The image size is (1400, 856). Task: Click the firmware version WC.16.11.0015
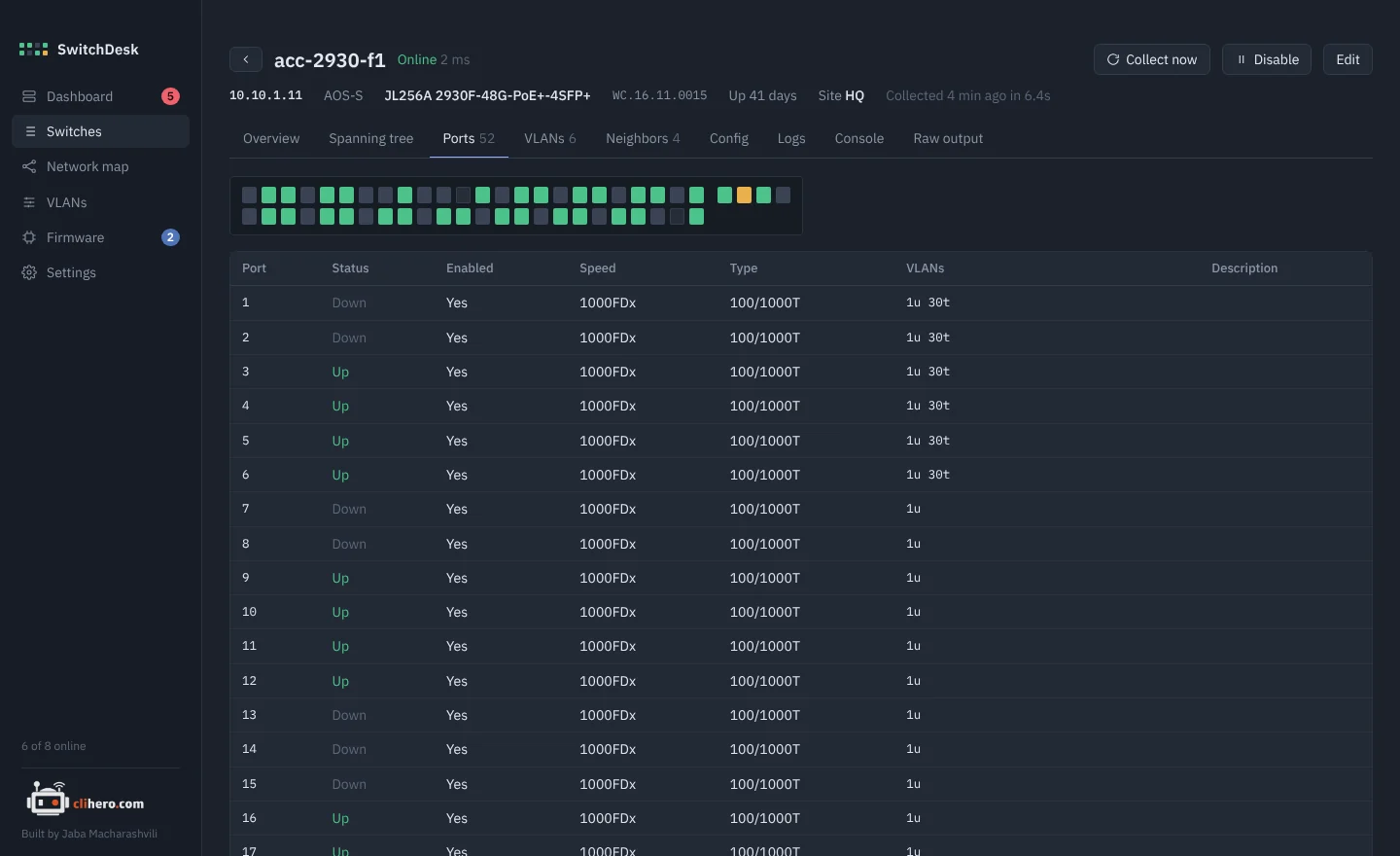659,95
